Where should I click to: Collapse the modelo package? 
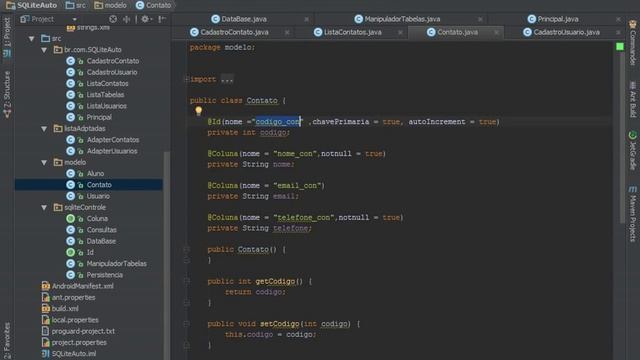(44, 162)
